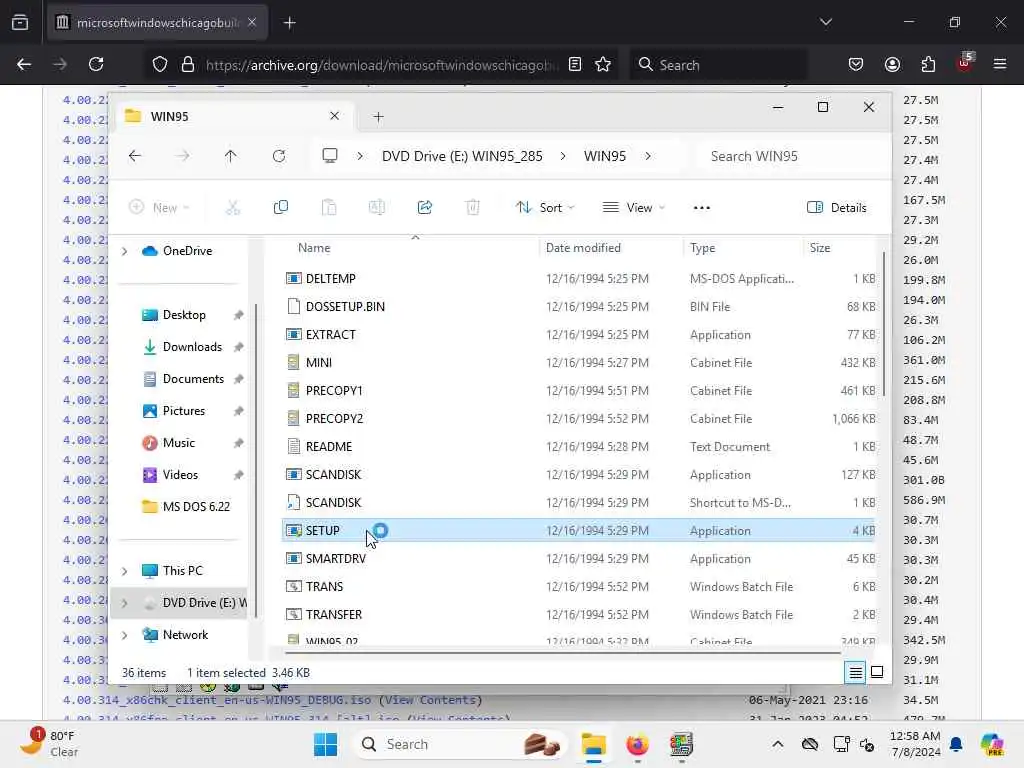Click the Rename icon in Explorer toolbar
The image size is (1024, 768).
[377, 208]
